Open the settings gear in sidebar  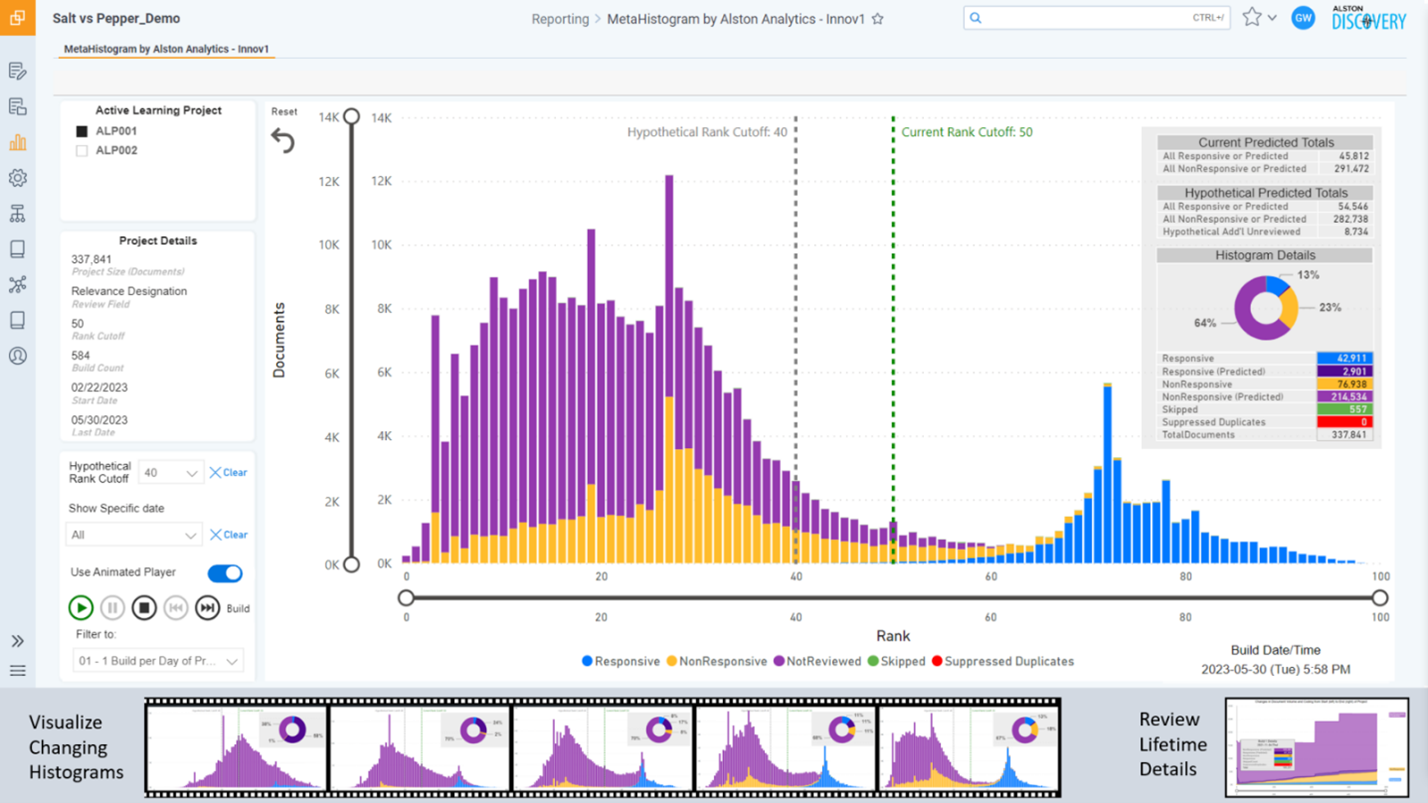(17, 178)
